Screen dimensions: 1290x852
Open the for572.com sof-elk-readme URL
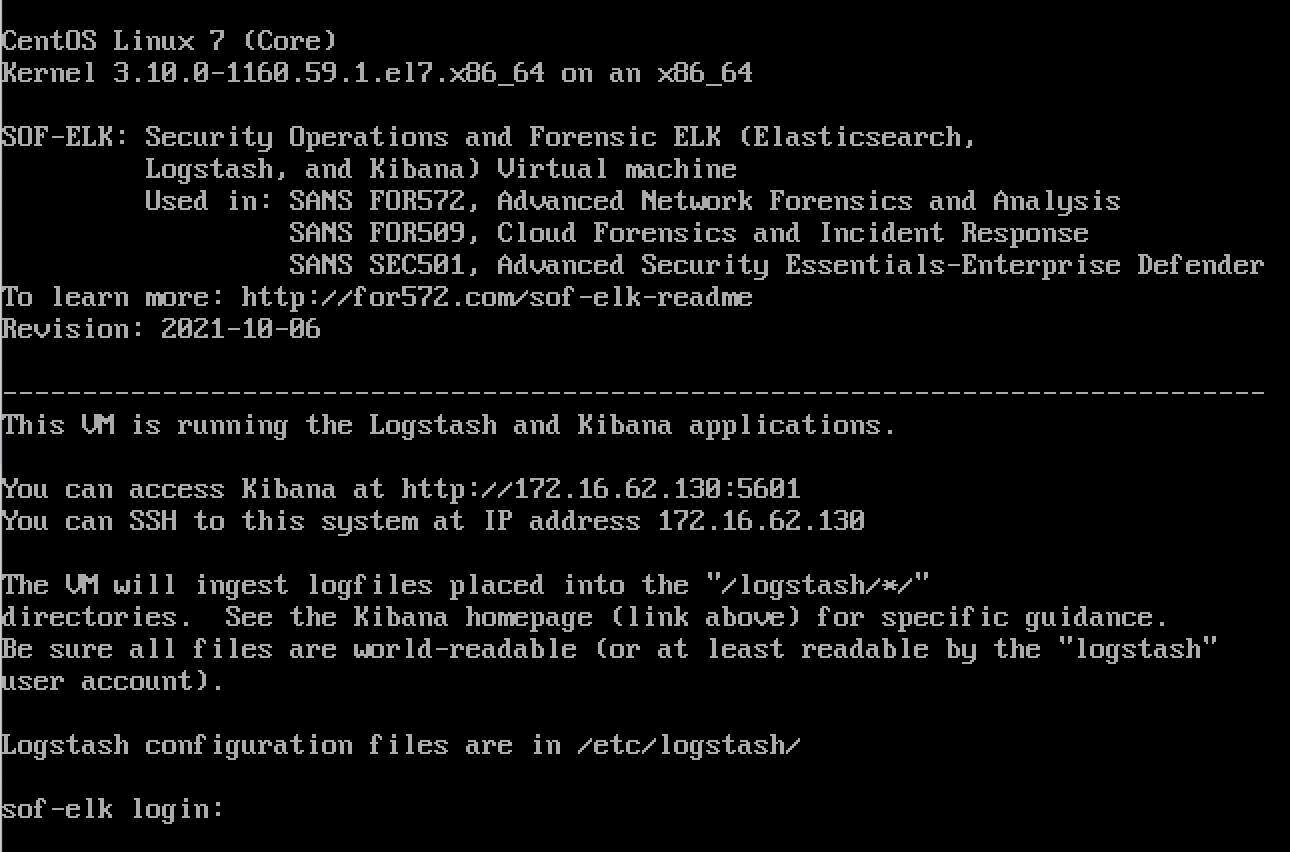(496, 297)
